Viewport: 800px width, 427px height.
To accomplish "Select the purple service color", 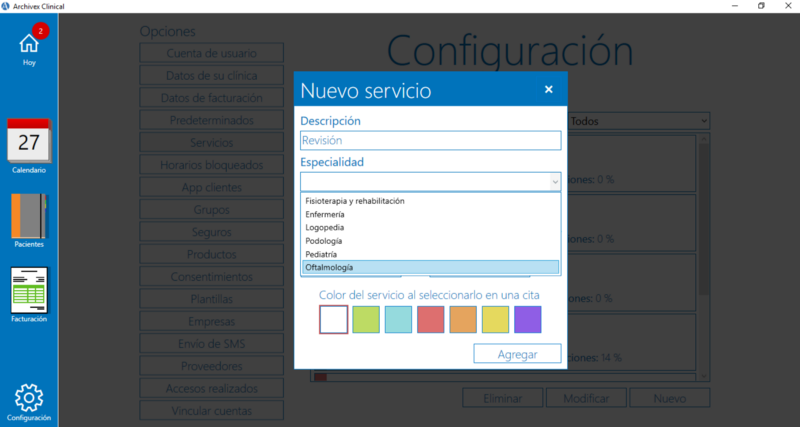I will pyautogui.click(x=528, y=319).
